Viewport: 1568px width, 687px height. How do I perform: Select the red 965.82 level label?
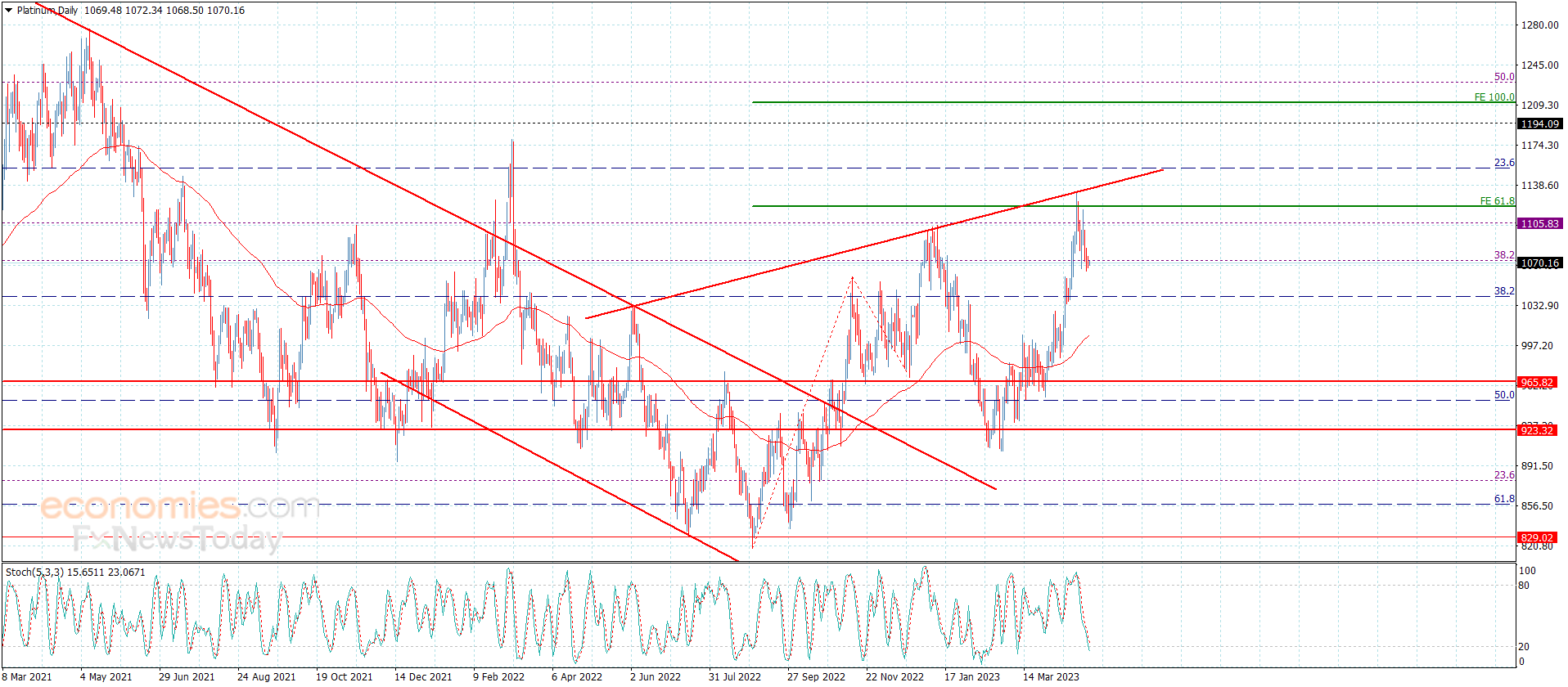pyautogui.click(x=1536, y=383)
